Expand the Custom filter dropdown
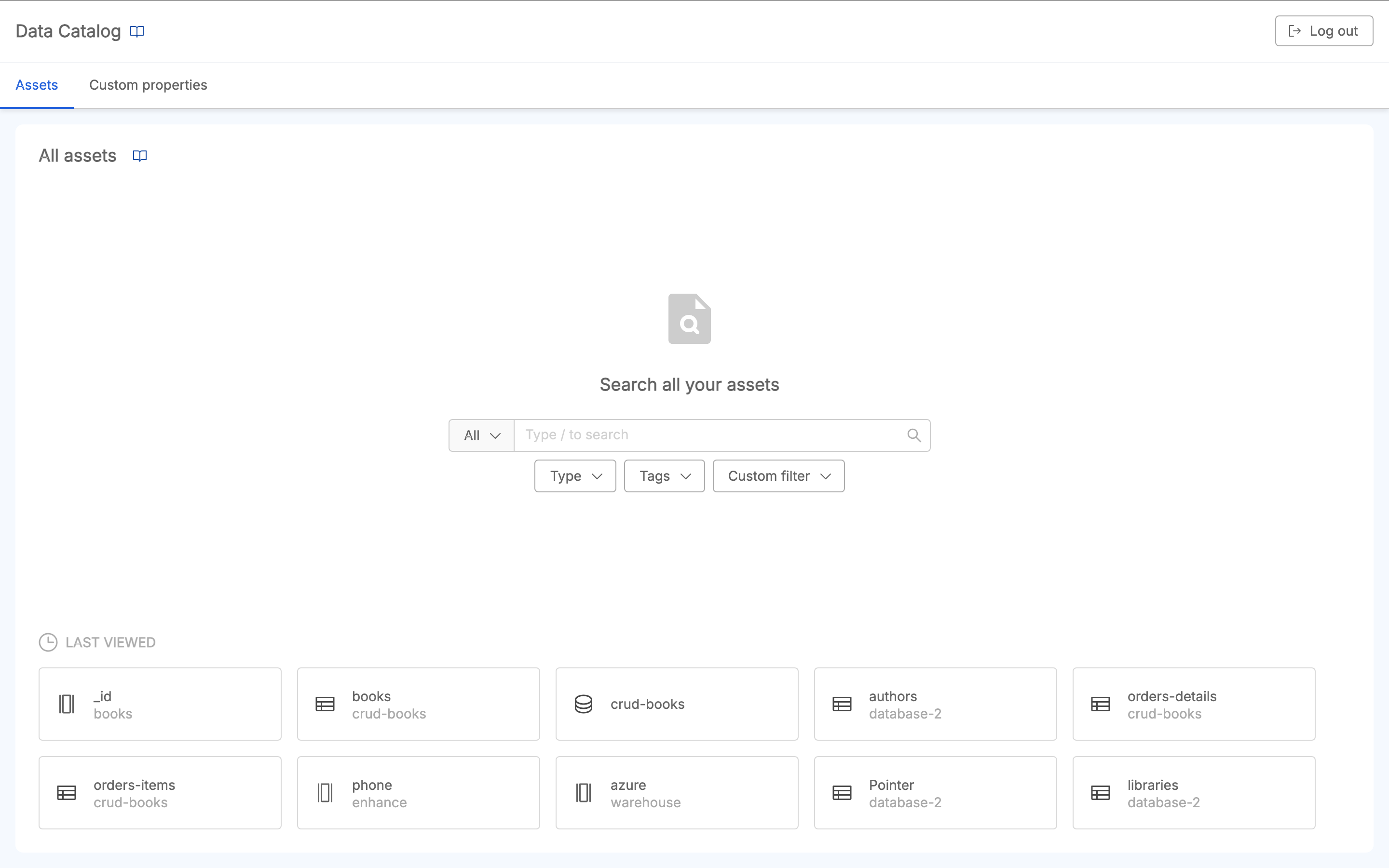 pyautogui.click(x=778, y=476)
